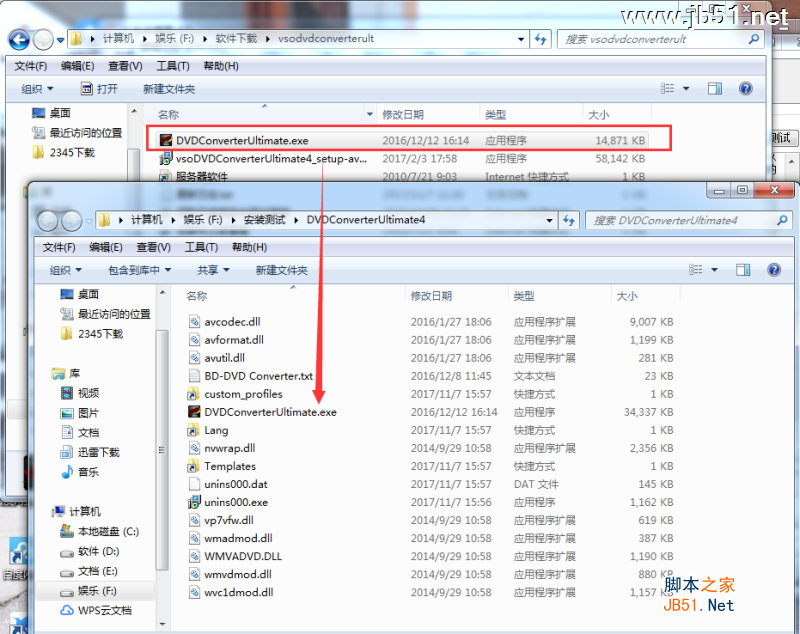Click 新建文件夹 in front window

pyautogui.click(x=282, y=270)
